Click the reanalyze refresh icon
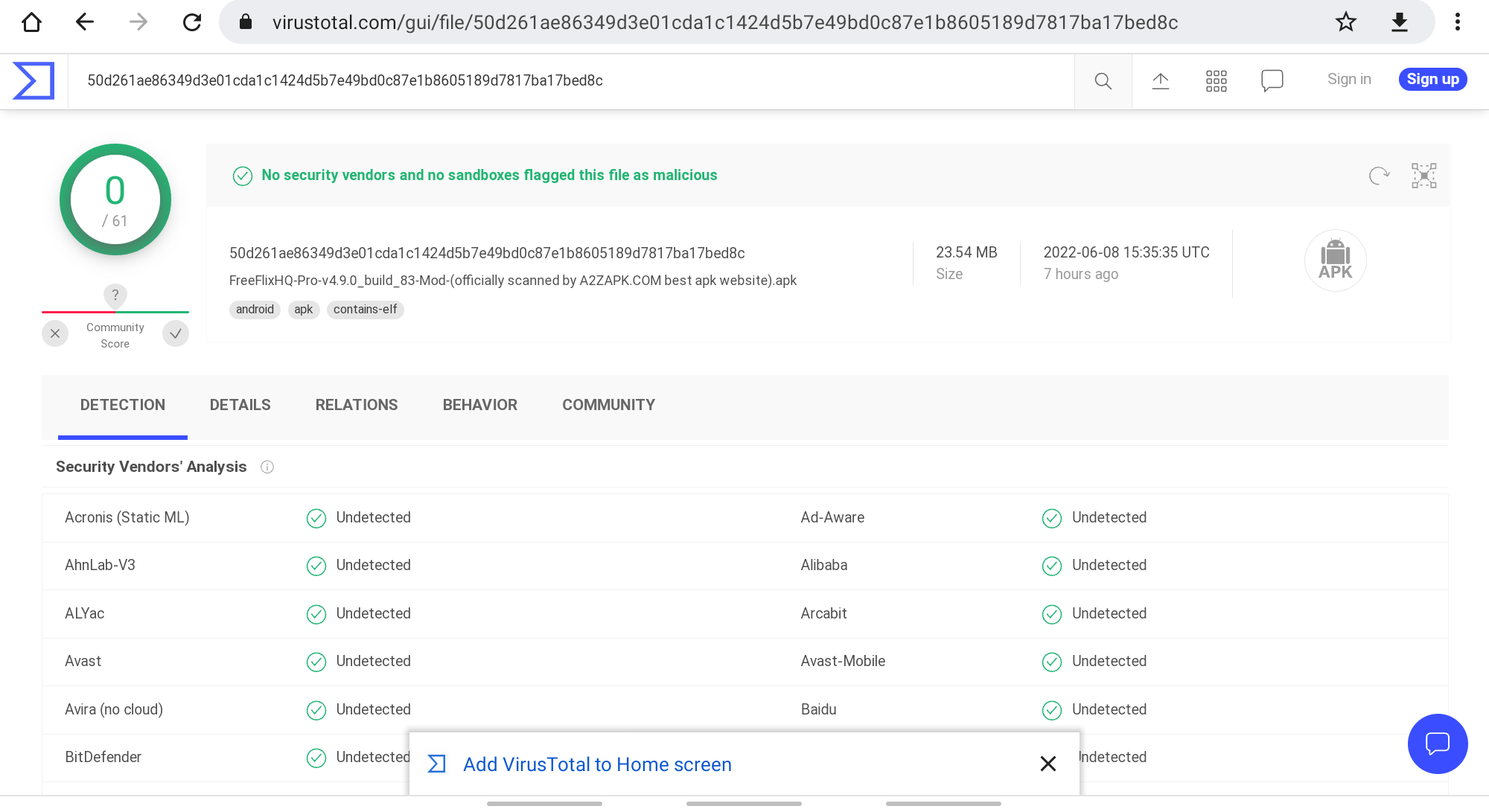 click(1379, 176)
